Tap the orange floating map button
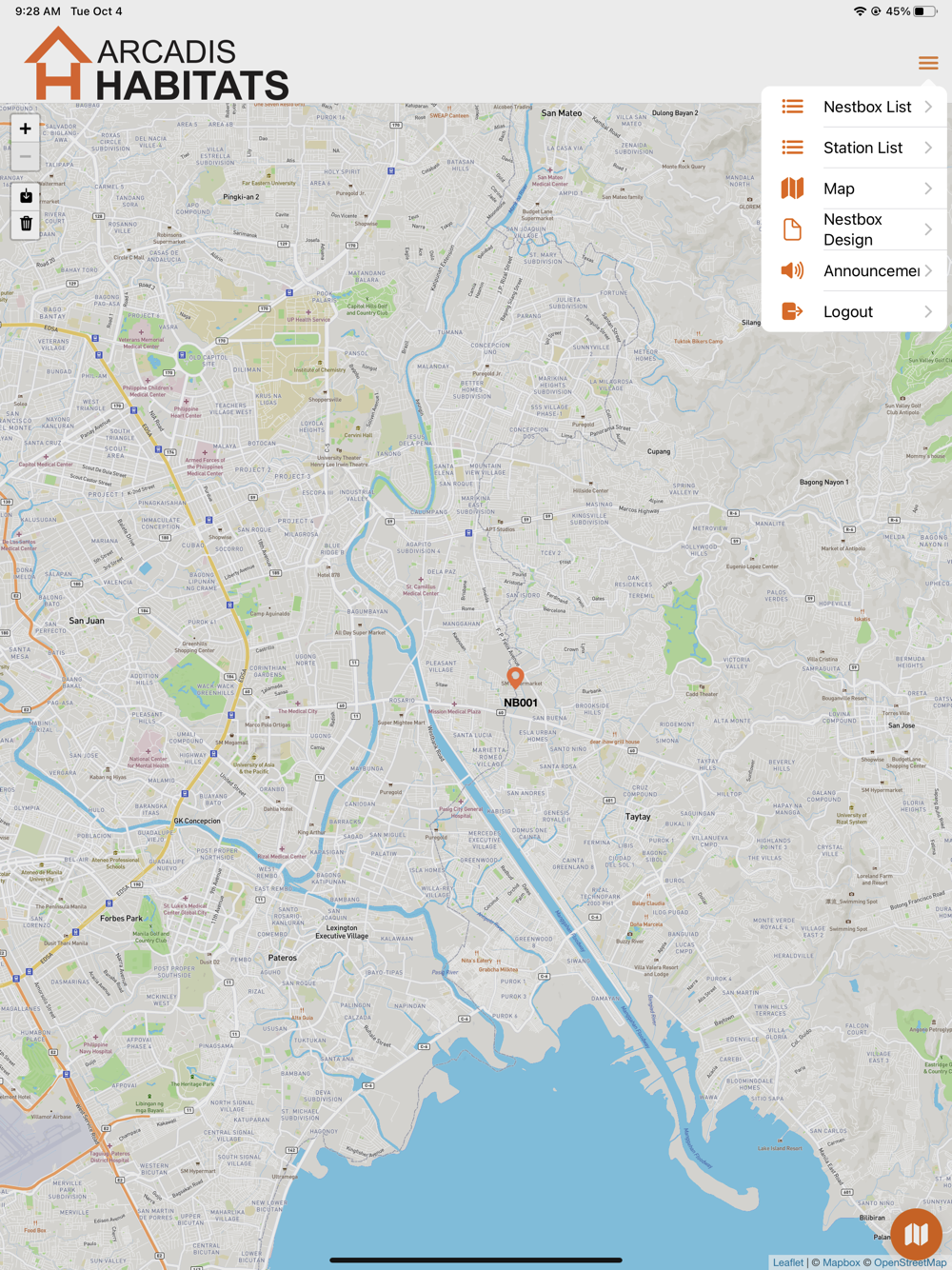Screen dimensions: 952x1270 916,1234
